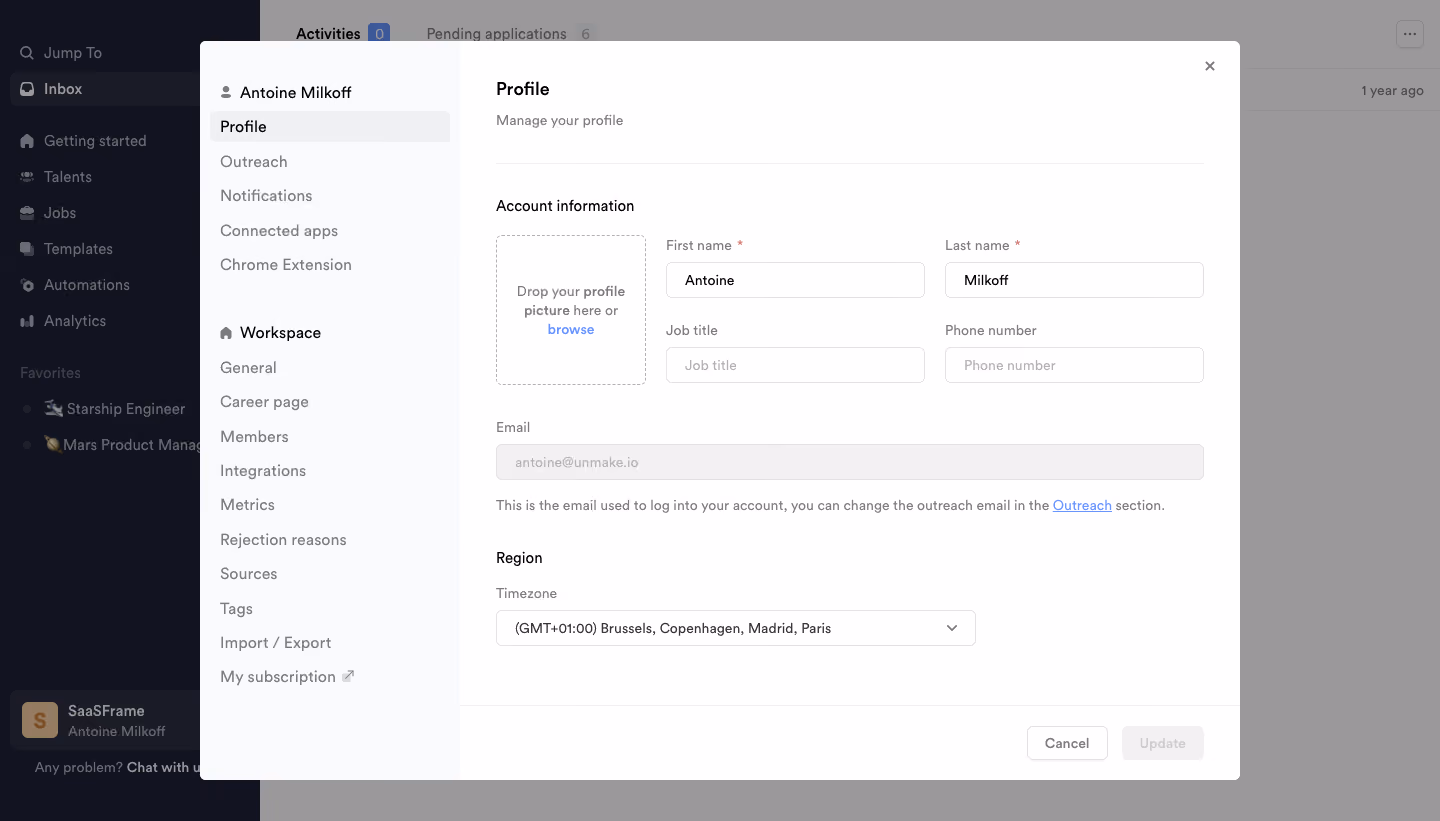This screenshot has height=821, width=1440.
Task: Click the Cancel button
Action: [1067, 743]
